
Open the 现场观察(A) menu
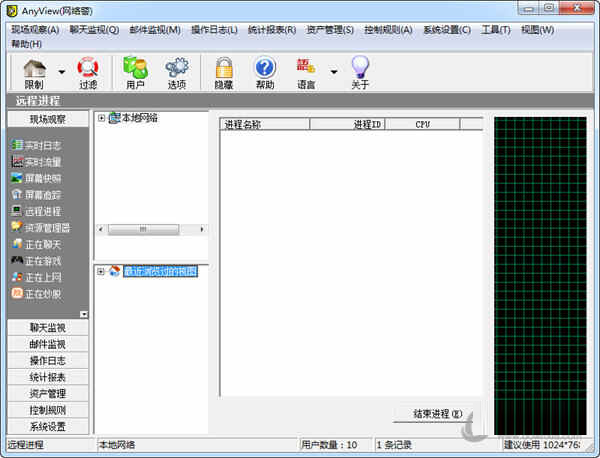click(x=35, y=30)
